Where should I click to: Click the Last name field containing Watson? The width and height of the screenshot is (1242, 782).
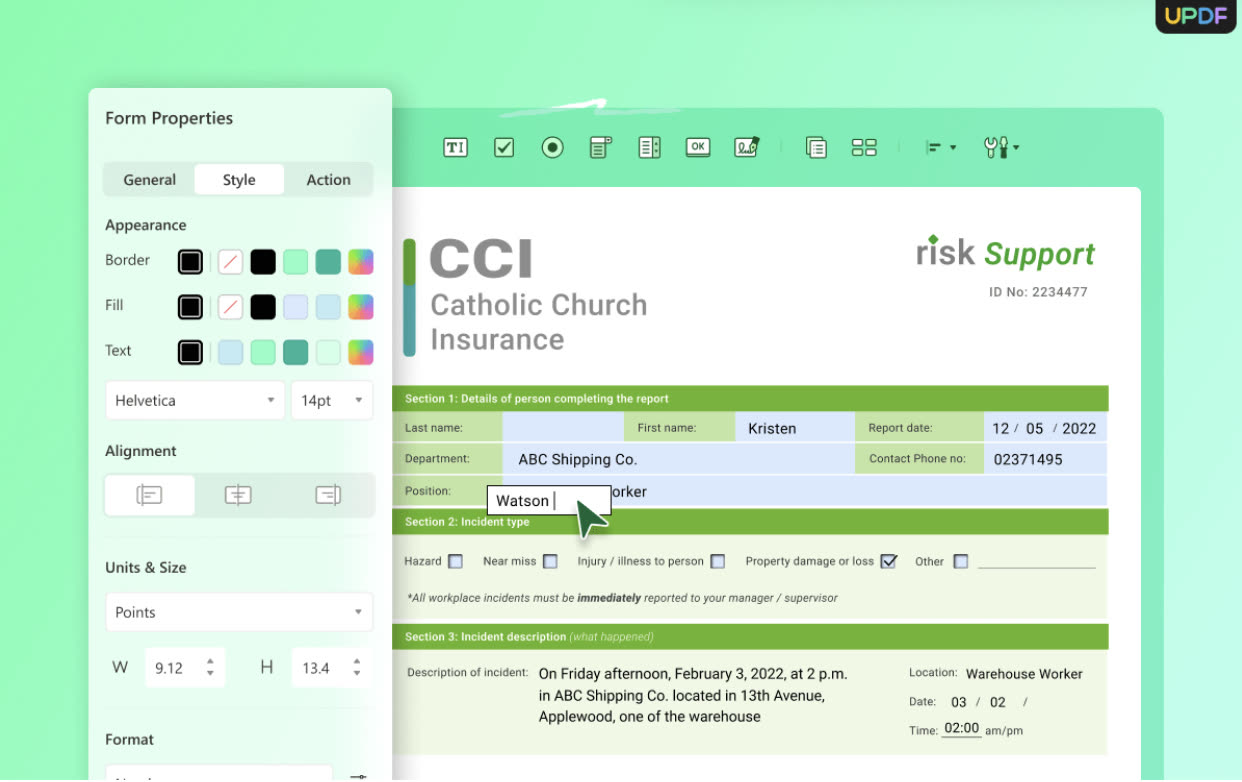pyautogui.click(x=549, y=500)
